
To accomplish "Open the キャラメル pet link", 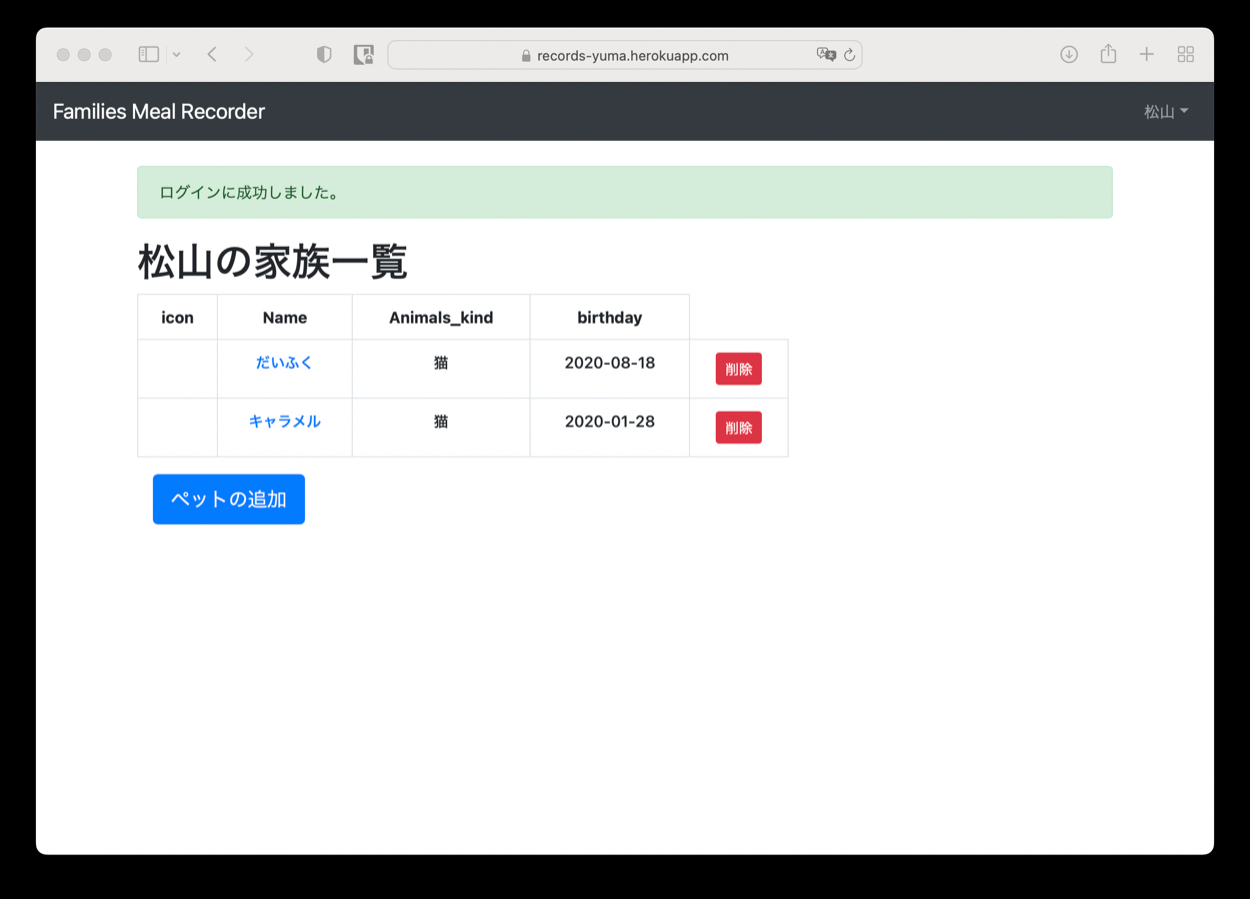I will 285,422.
